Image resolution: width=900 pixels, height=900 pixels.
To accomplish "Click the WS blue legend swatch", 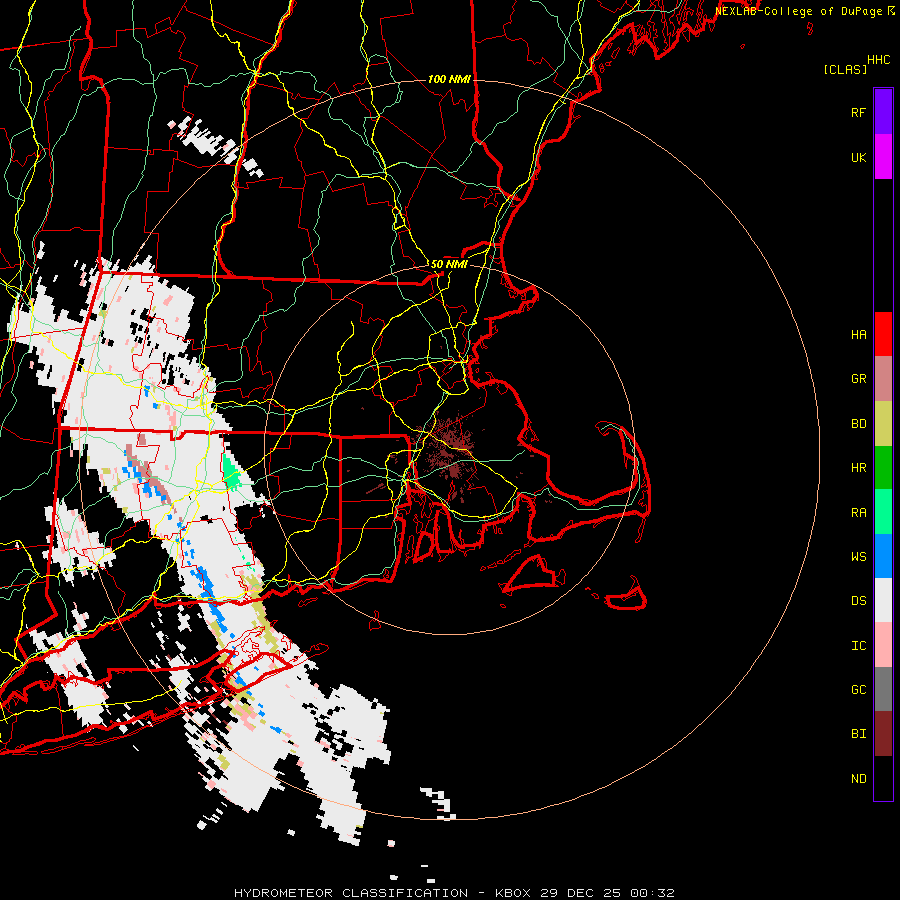I will coord(883,556).
